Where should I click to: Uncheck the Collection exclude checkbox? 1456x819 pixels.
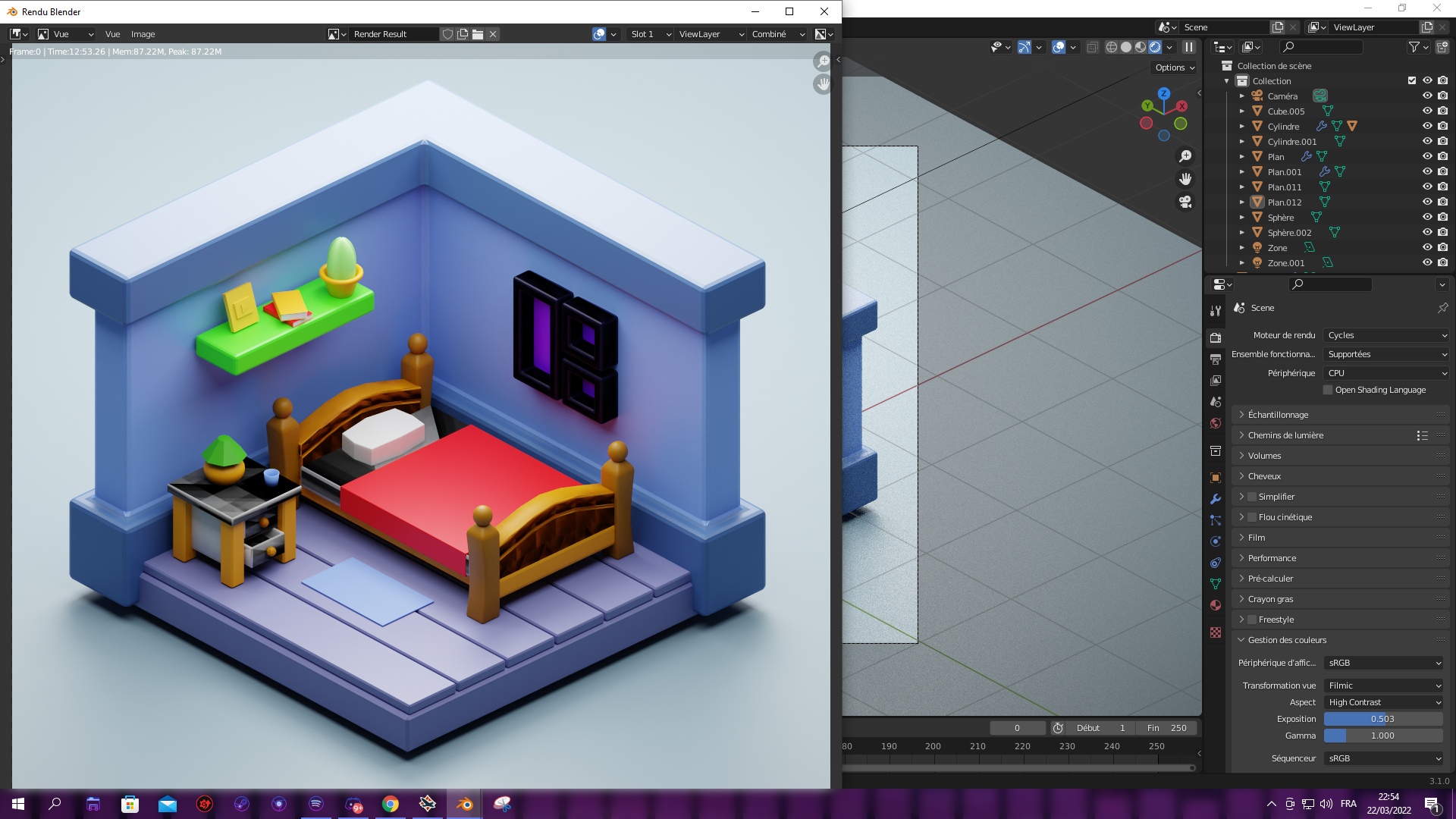coord(1412,81)
